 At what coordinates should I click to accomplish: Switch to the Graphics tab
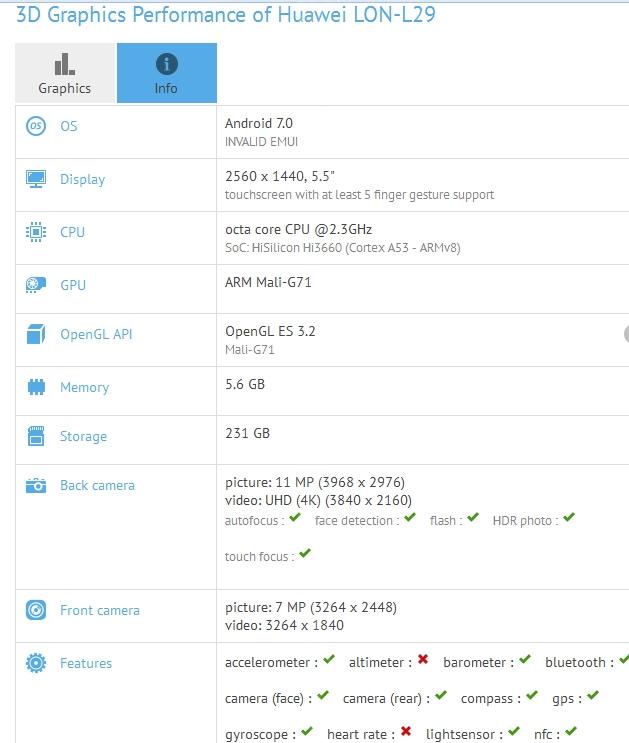[x=65, y=72]
